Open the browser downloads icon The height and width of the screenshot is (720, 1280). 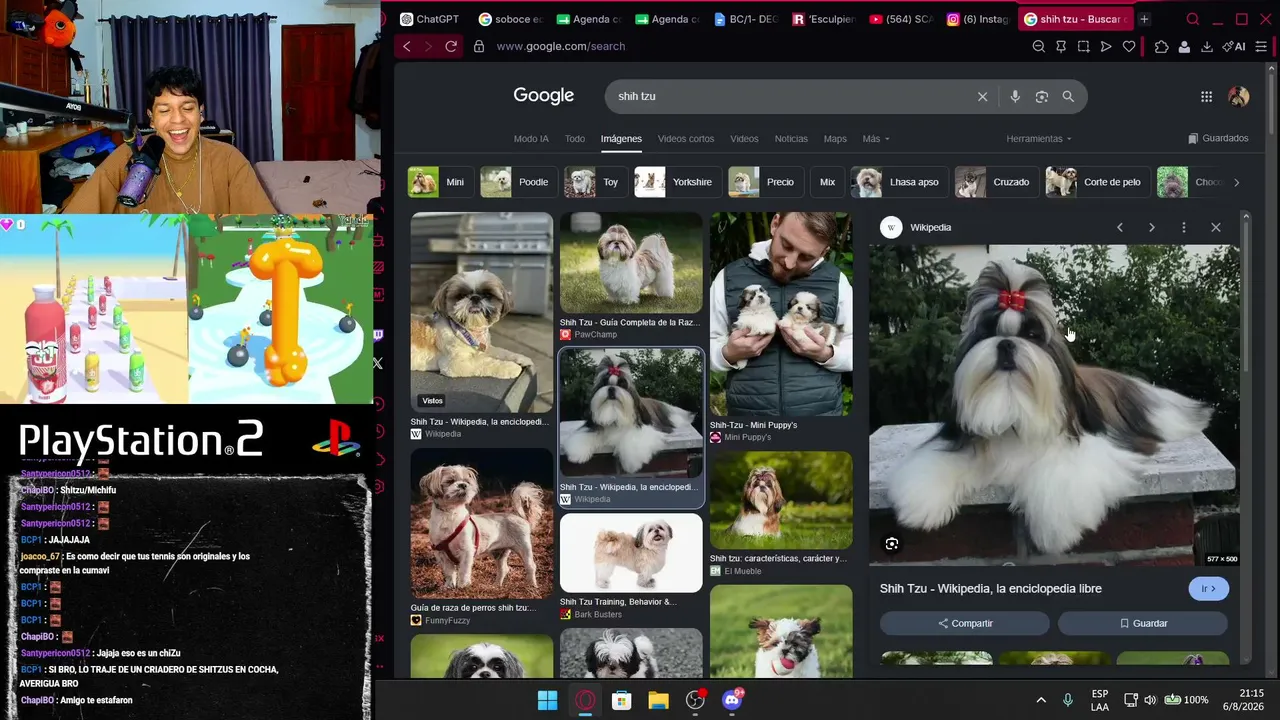point(1207,46)
